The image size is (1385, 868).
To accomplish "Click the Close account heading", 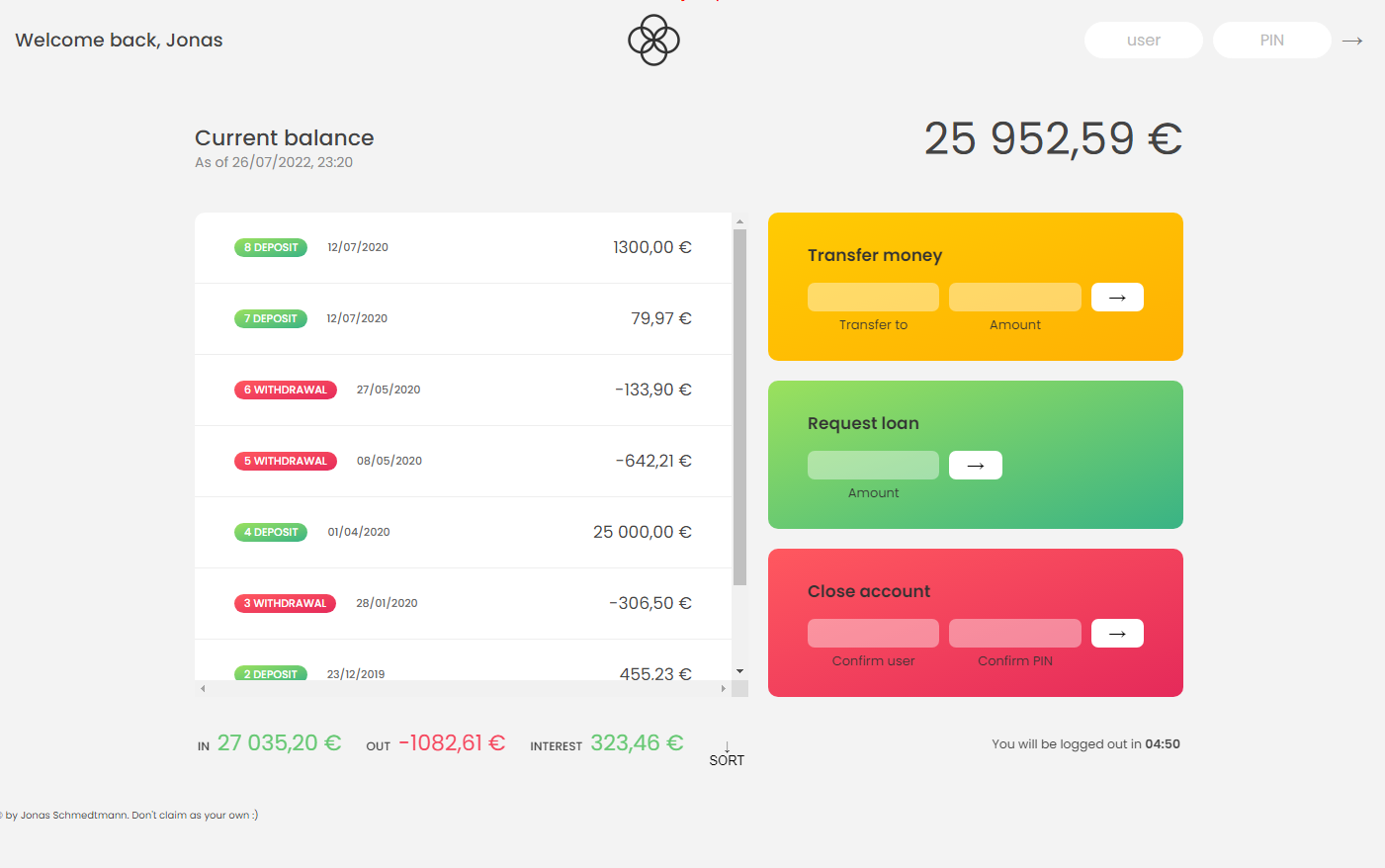I will [869, 591].
